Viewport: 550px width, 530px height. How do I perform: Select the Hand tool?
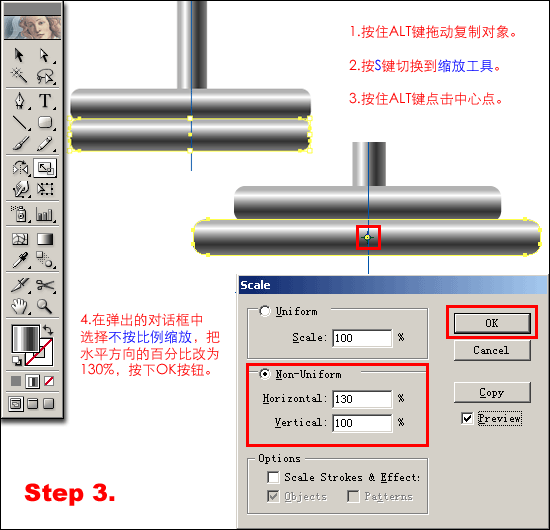pyautogui.click(x=20, y=306)
